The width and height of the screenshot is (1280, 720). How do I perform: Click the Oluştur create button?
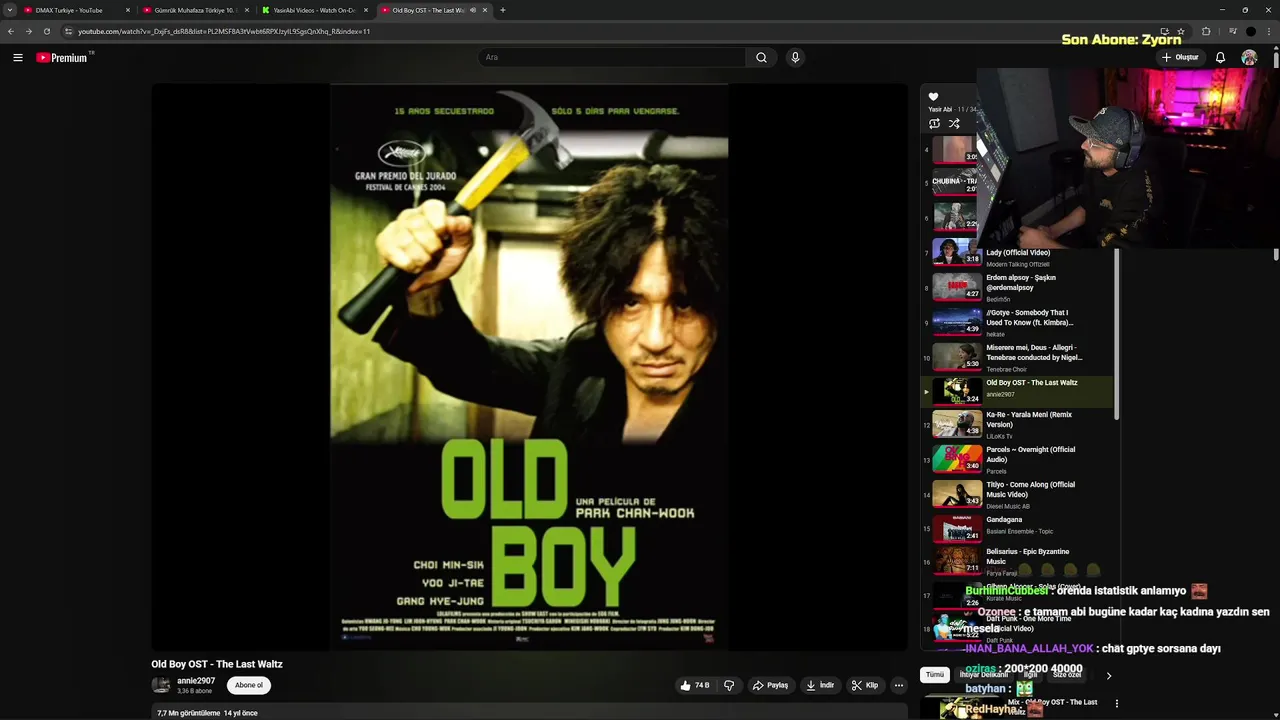(x=1180, y=58)
